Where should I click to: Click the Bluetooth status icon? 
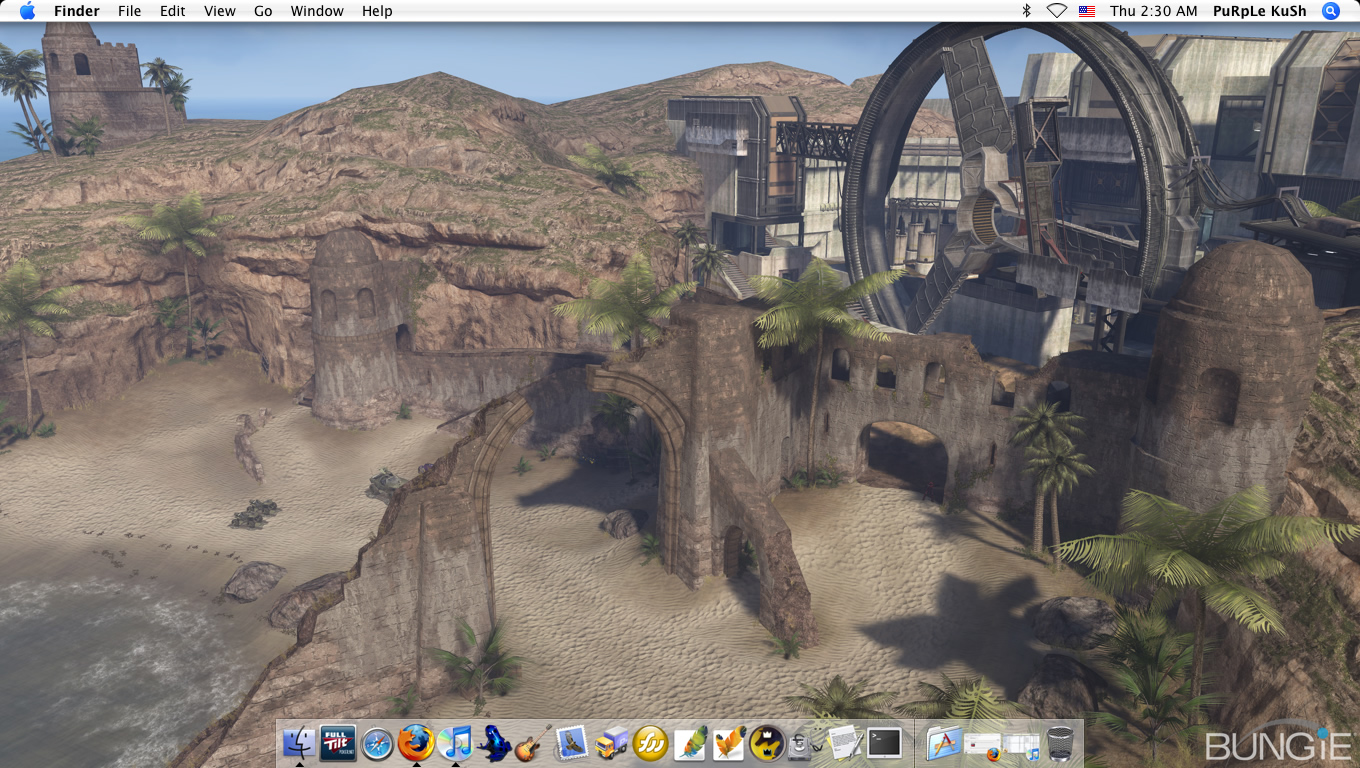tap(1026, 11)
